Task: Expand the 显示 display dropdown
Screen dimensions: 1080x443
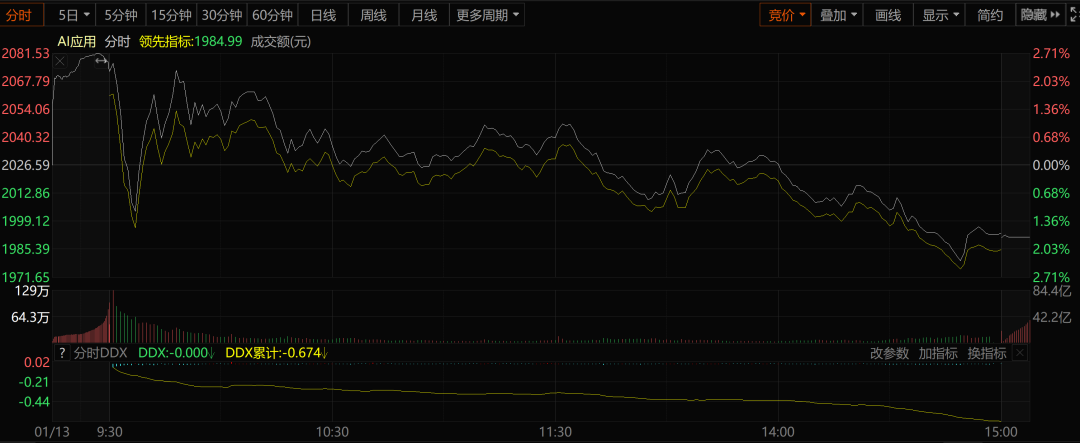Action: (x=941, y=15)
